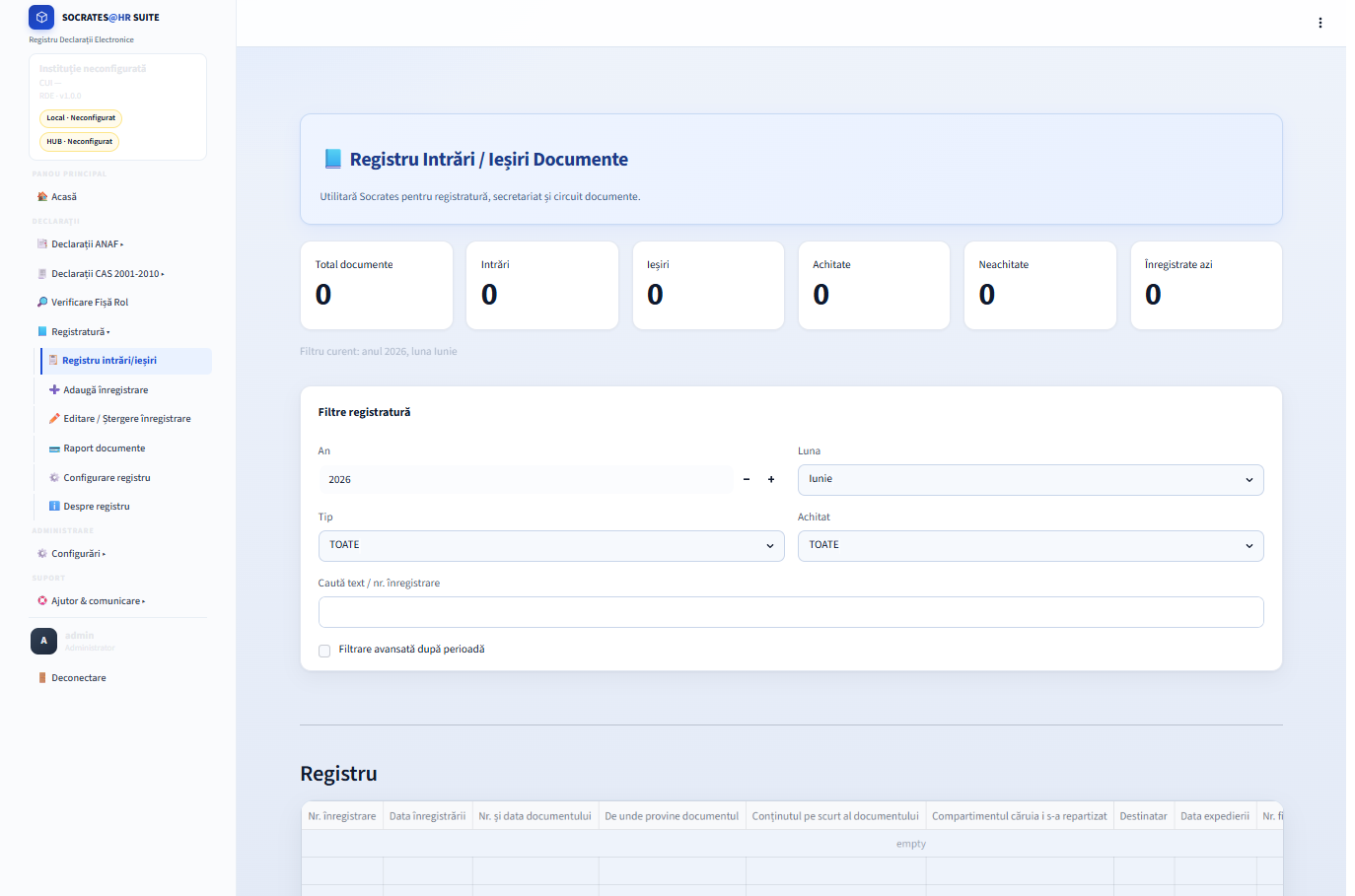
Task: Click the Deconectare door icon
Action: pyautogui.click(x=42, y=678)
